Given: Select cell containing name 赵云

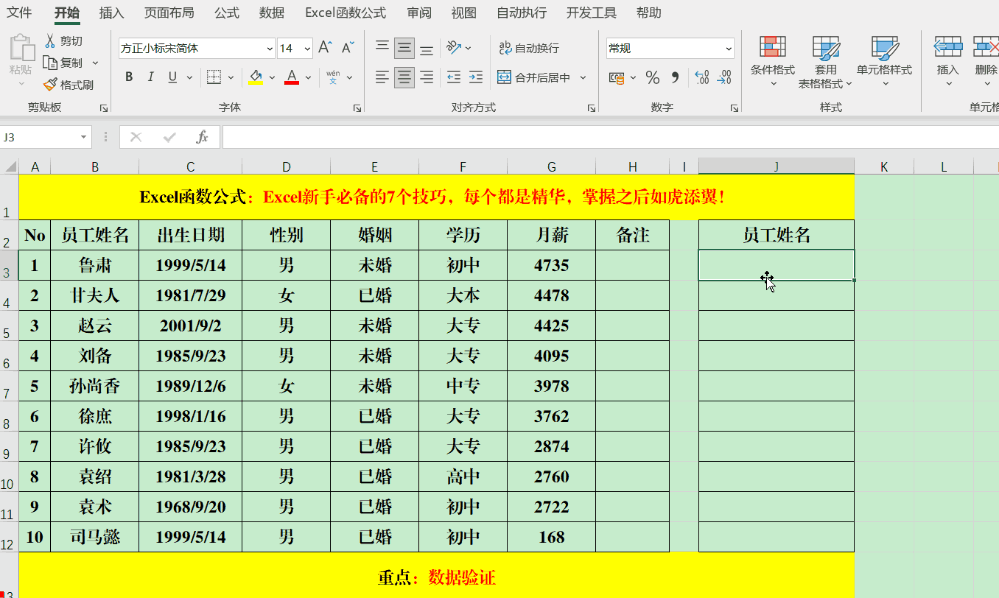Looking at the screenshot, I should coord(94,326).
